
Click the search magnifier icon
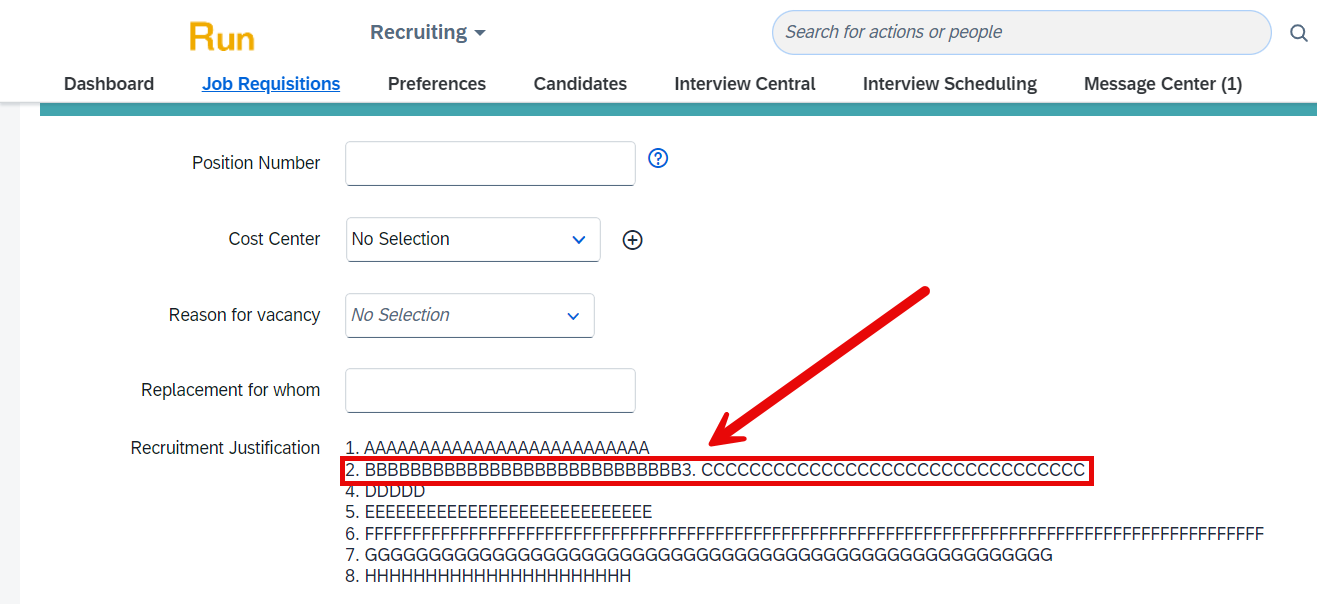click(x=1298, y=33)
